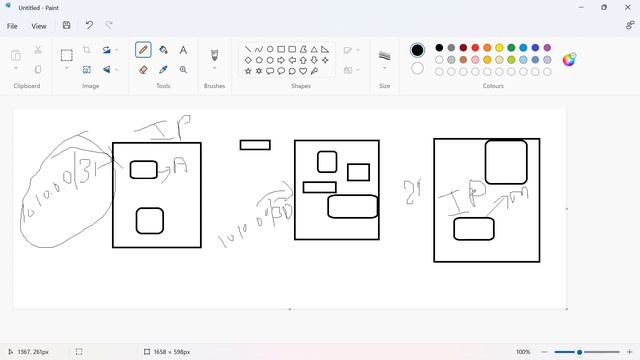Expand the Rotate options arrow
The width and height of the screenshot is (640, 360).
point(117,50)
